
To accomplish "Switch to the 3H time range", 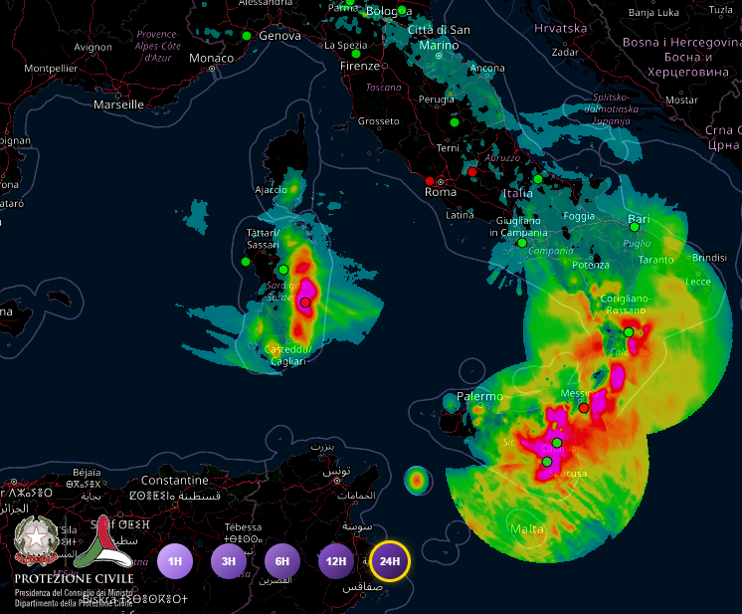I will pyautogui.click(x=229, y=561).
